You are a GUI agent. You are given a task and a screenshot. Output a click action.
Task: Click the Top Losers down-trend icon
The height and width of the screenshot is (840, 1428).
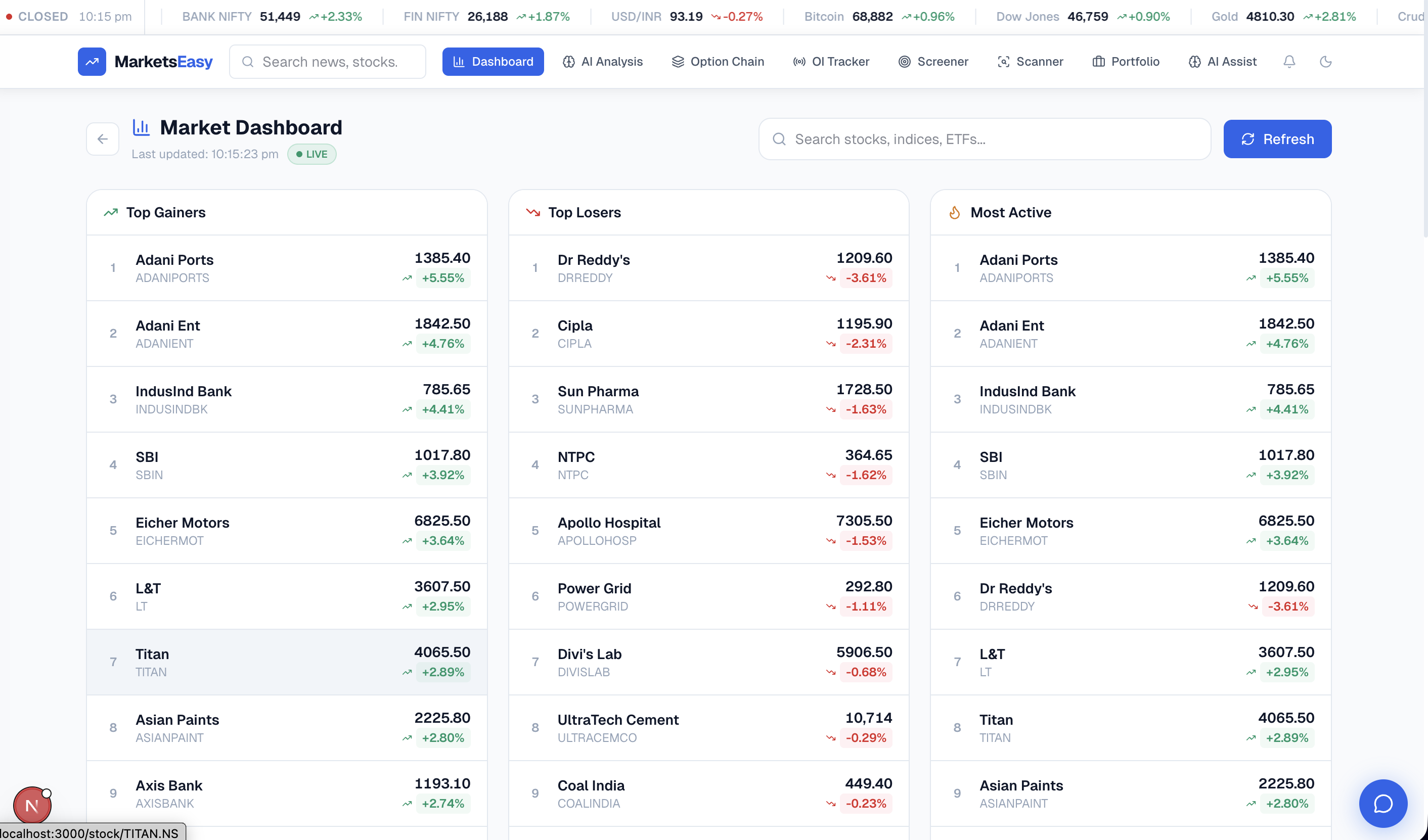533,212
